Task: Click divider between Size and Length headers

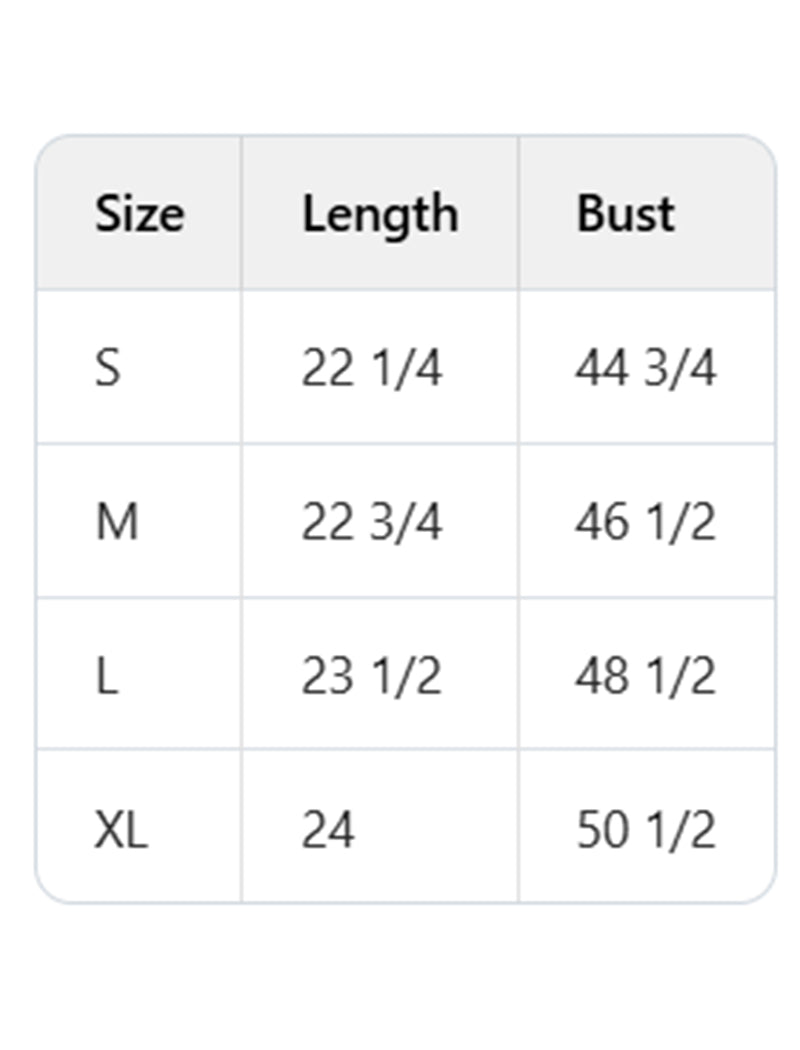Action: point(241,214)
